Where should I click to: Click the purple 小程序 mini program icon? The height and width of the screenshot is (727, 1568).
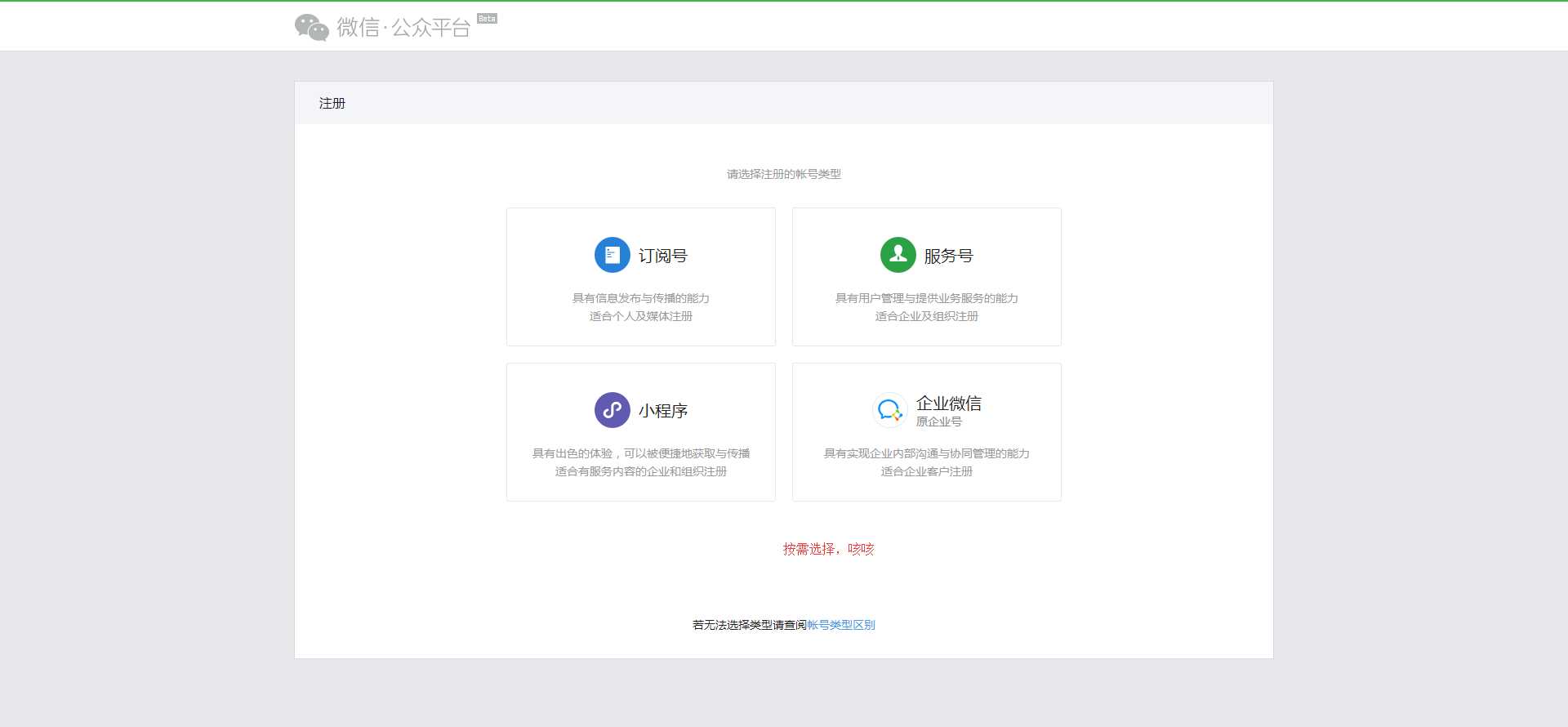(612, 410)
